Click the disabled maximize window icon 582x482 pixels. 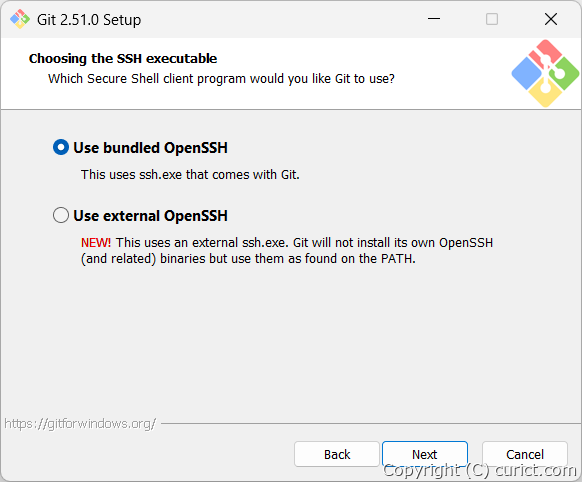coord(492,19)
